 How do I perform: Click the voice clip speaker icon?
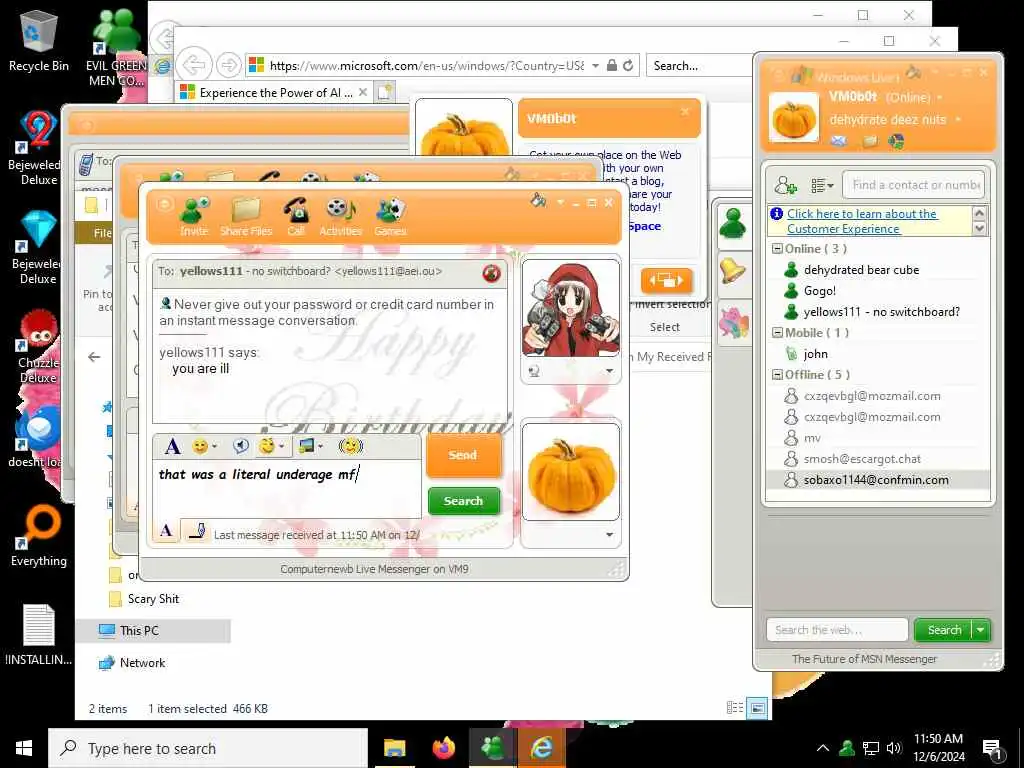[241, 446]
